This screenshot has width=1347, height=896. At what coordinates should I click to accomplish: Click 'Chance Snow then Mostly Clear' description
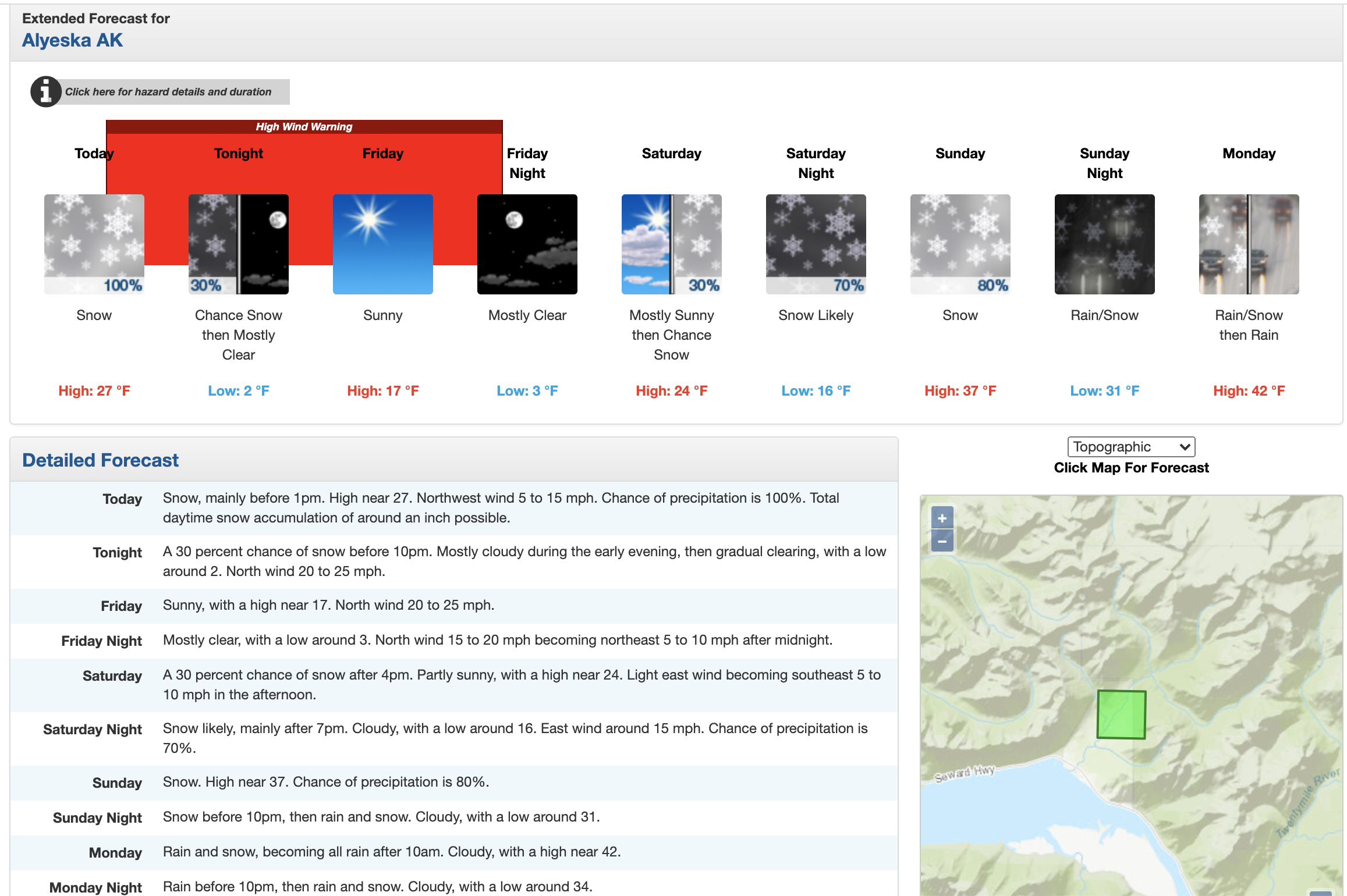click(239, 335)
